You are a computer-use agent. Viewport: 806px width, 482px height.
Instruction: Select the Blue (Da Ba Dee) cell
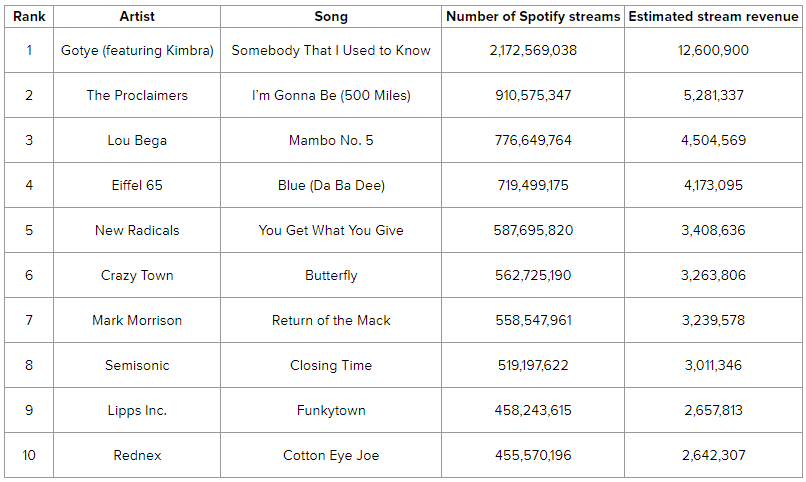point(331,185)
